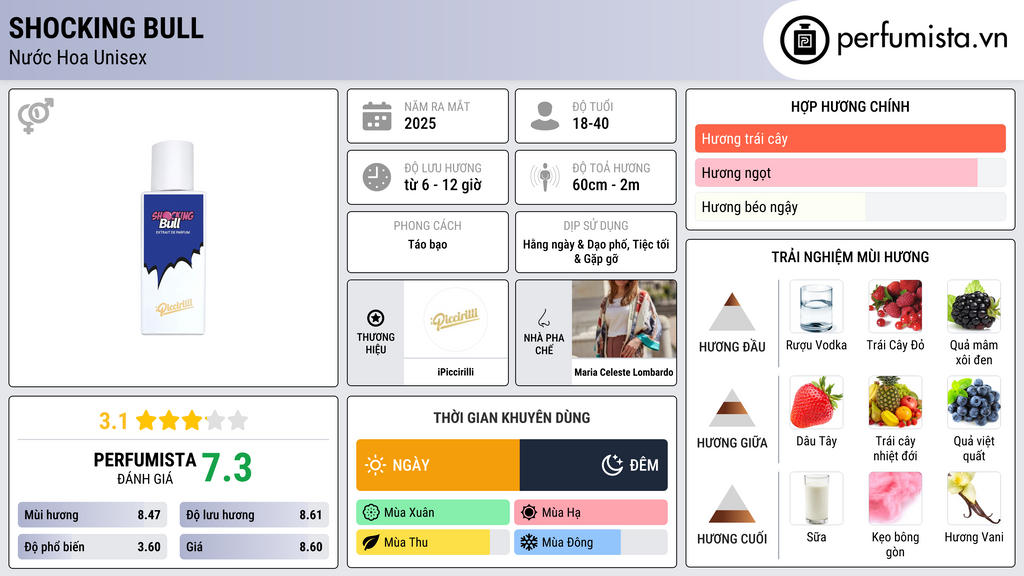Click the leaf icon beside Mùa Thu
The height and width of the screenshot is (576, 1024).
pos(371,543)
